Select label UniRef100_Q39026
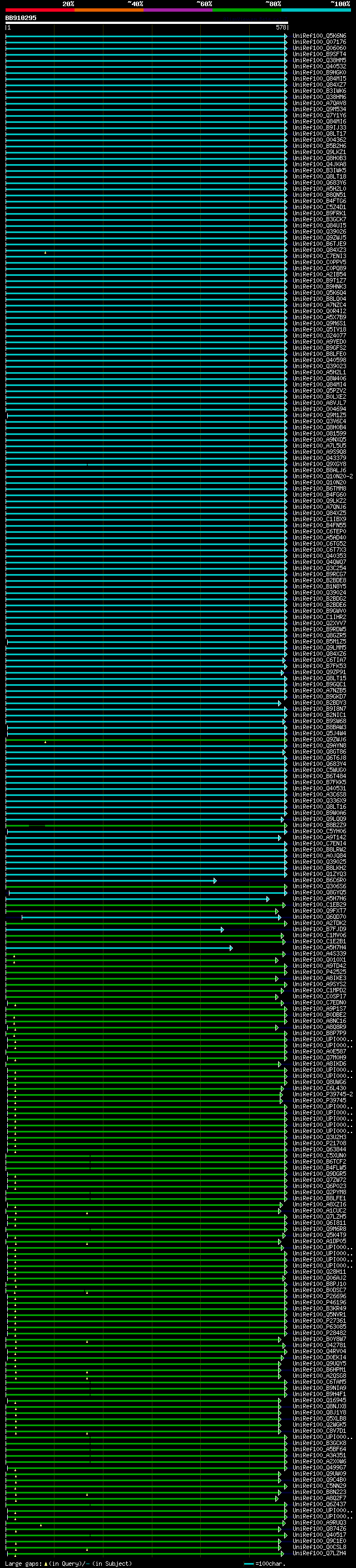Image resolution: width=356 pixels, height=1568 pixels. (x=319, y=232)
